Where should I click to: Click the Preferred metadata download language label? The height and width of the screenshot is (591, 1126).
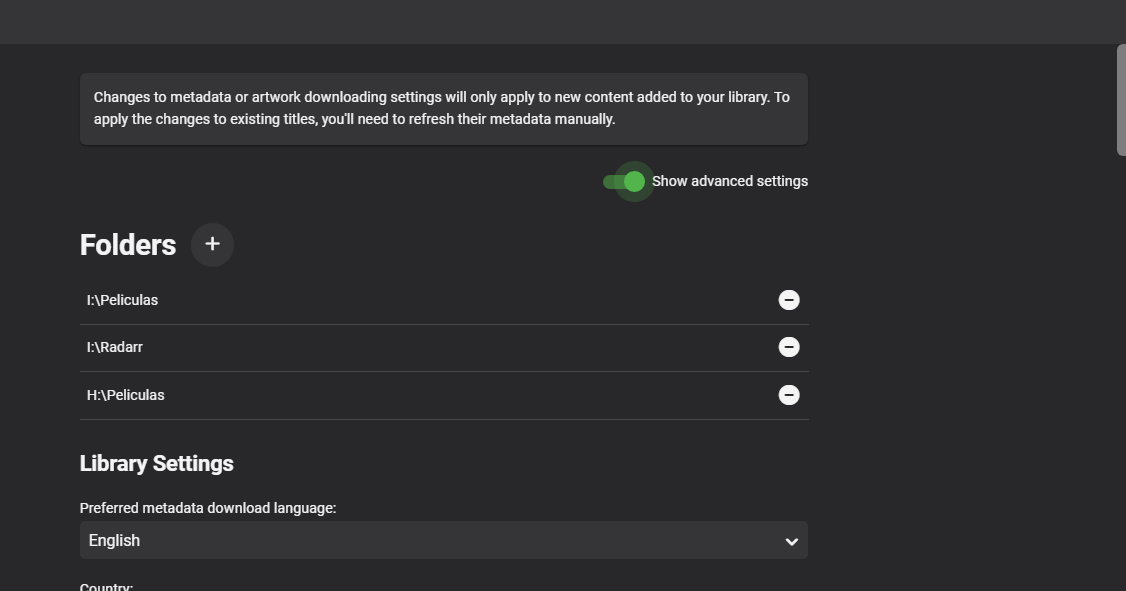208,508
